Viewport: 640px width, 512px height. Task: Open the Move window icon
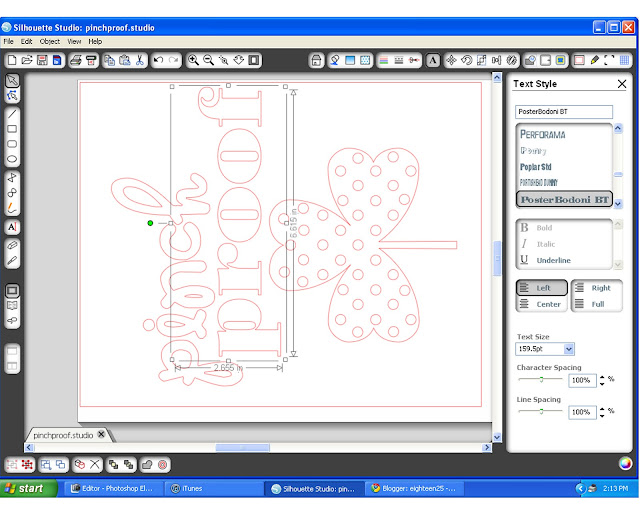pyautogui.click(x=451, y=60)
